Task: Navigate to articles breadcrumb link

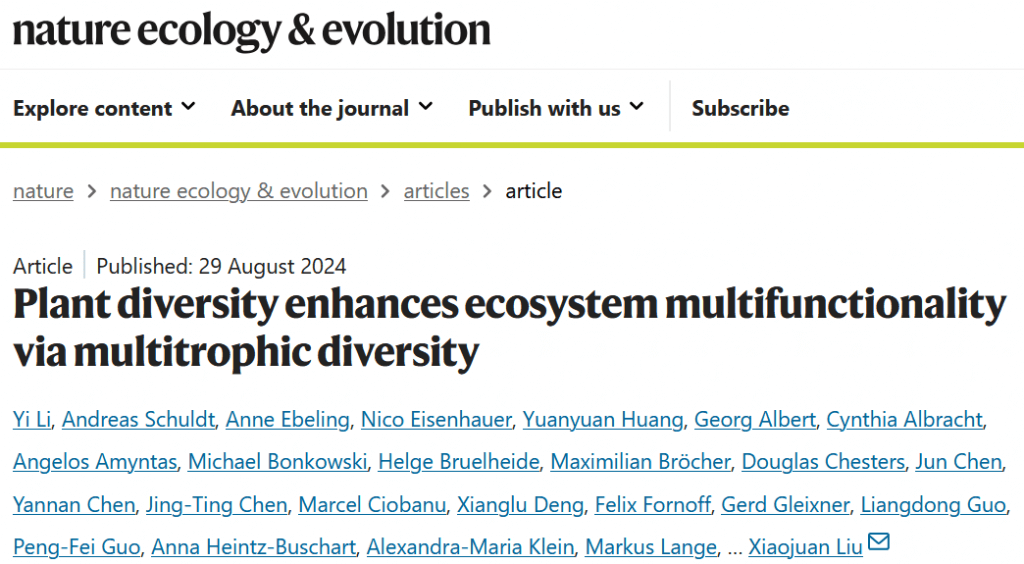Action: [x=436, y=191]
